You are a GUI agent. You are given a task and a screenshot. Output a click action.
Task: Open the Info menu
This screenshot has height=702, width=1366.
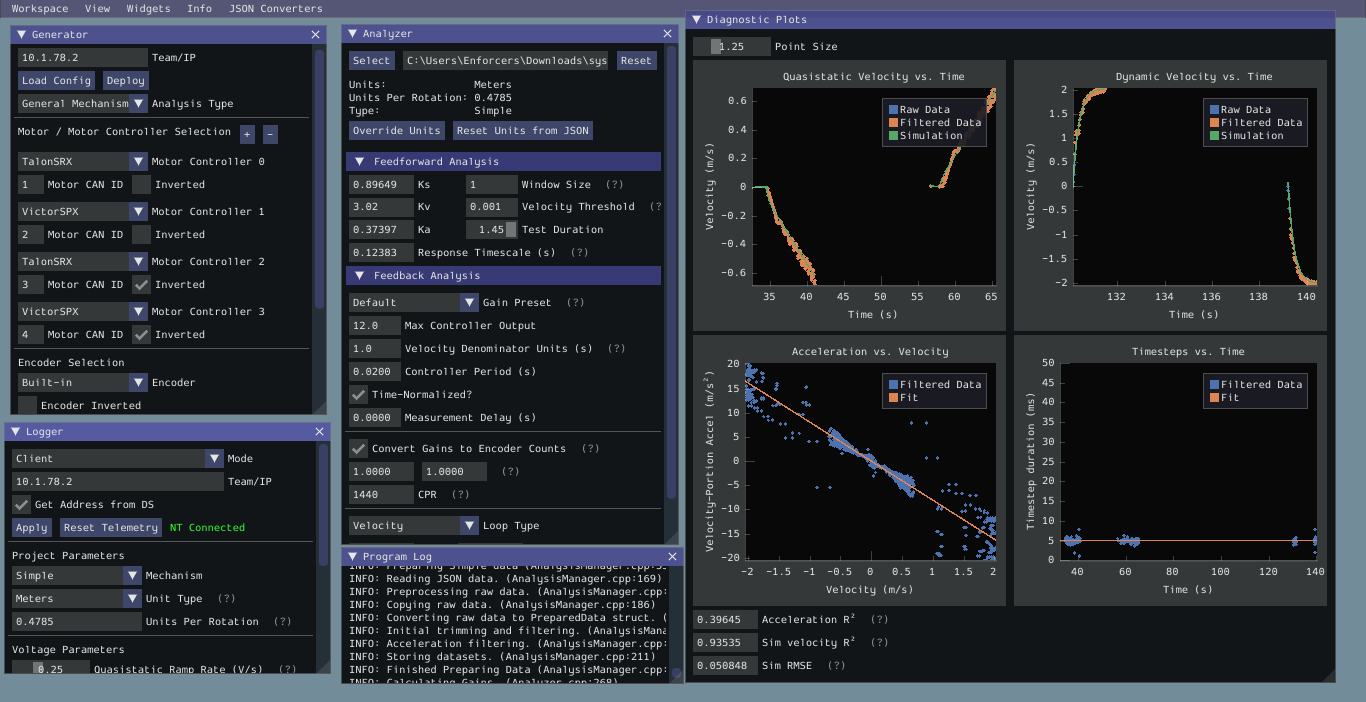click(199, 8)
